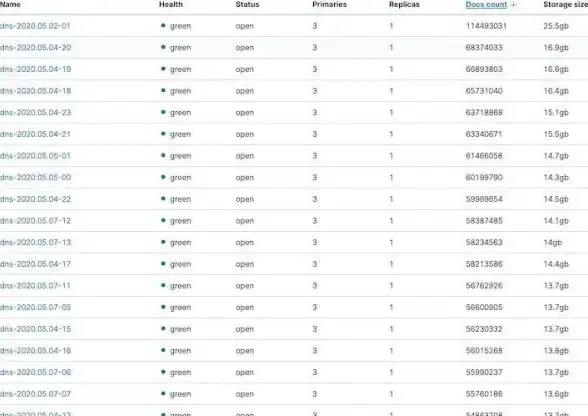
Task: Open index dns-2020.05.05-01
Action: tap(35, 156)
